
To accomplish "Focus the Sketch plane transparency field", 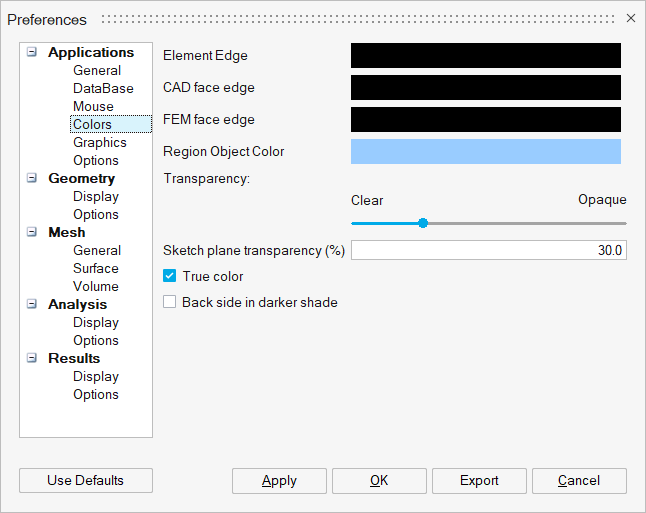I will (489, 250).
